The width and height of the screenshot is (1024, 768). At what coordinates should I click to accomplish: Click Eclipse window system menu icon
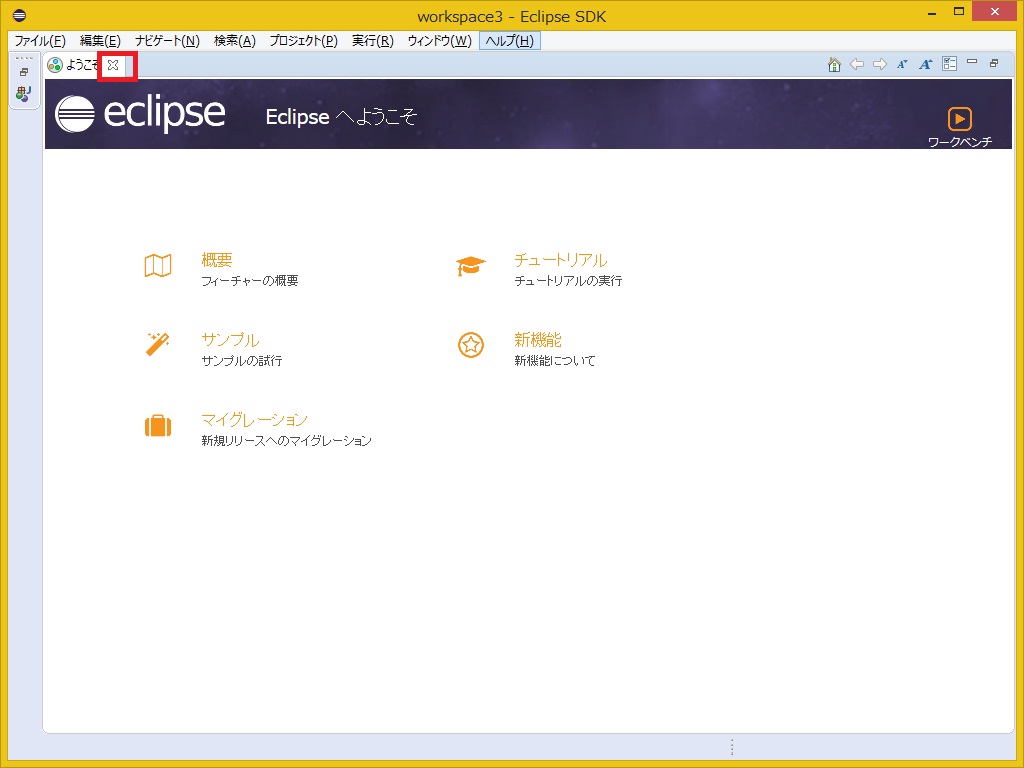[x=20, y=15]
